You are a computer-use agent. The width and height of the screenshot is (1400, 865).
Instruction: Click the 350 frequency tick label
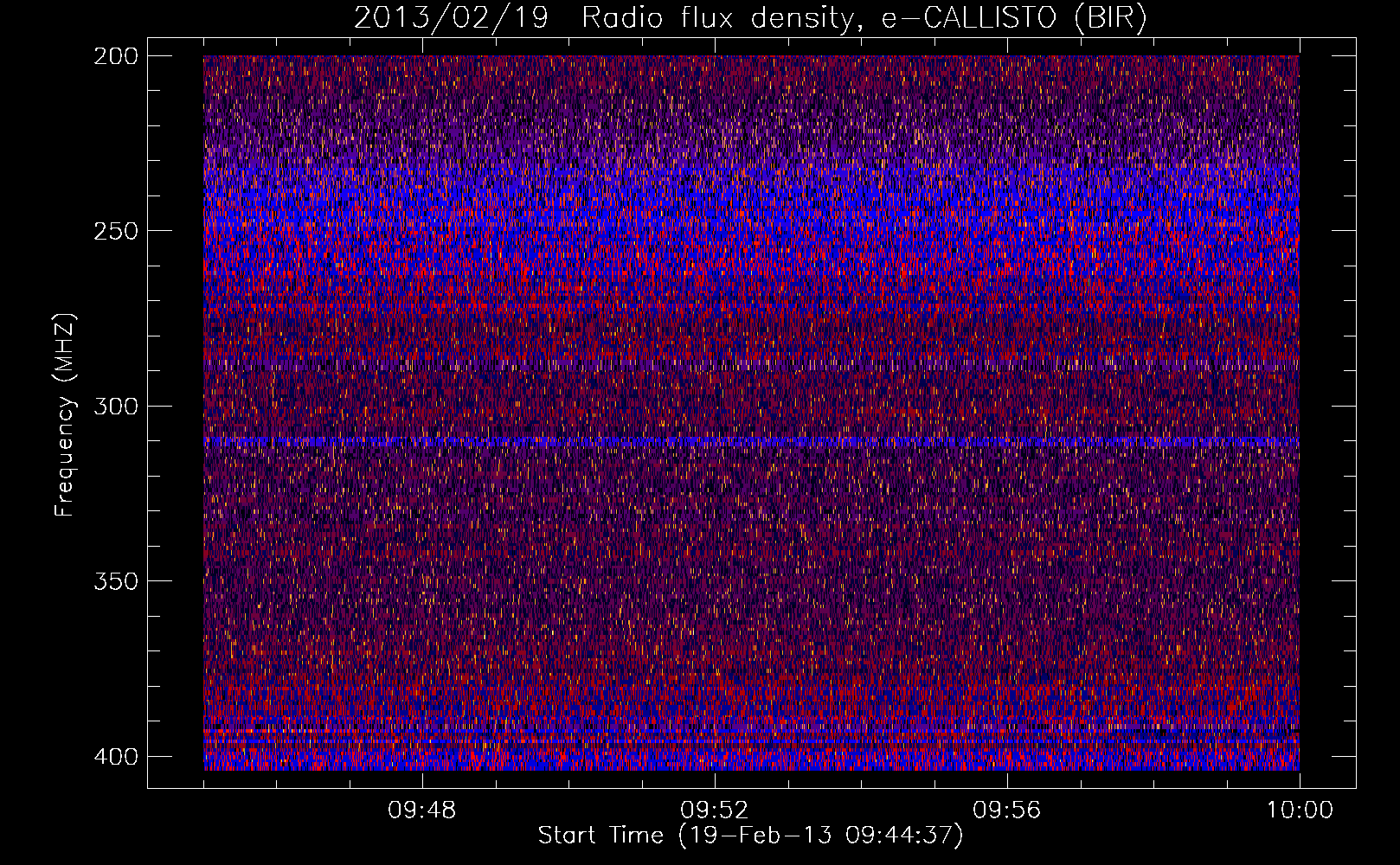[x=115, y=581]
